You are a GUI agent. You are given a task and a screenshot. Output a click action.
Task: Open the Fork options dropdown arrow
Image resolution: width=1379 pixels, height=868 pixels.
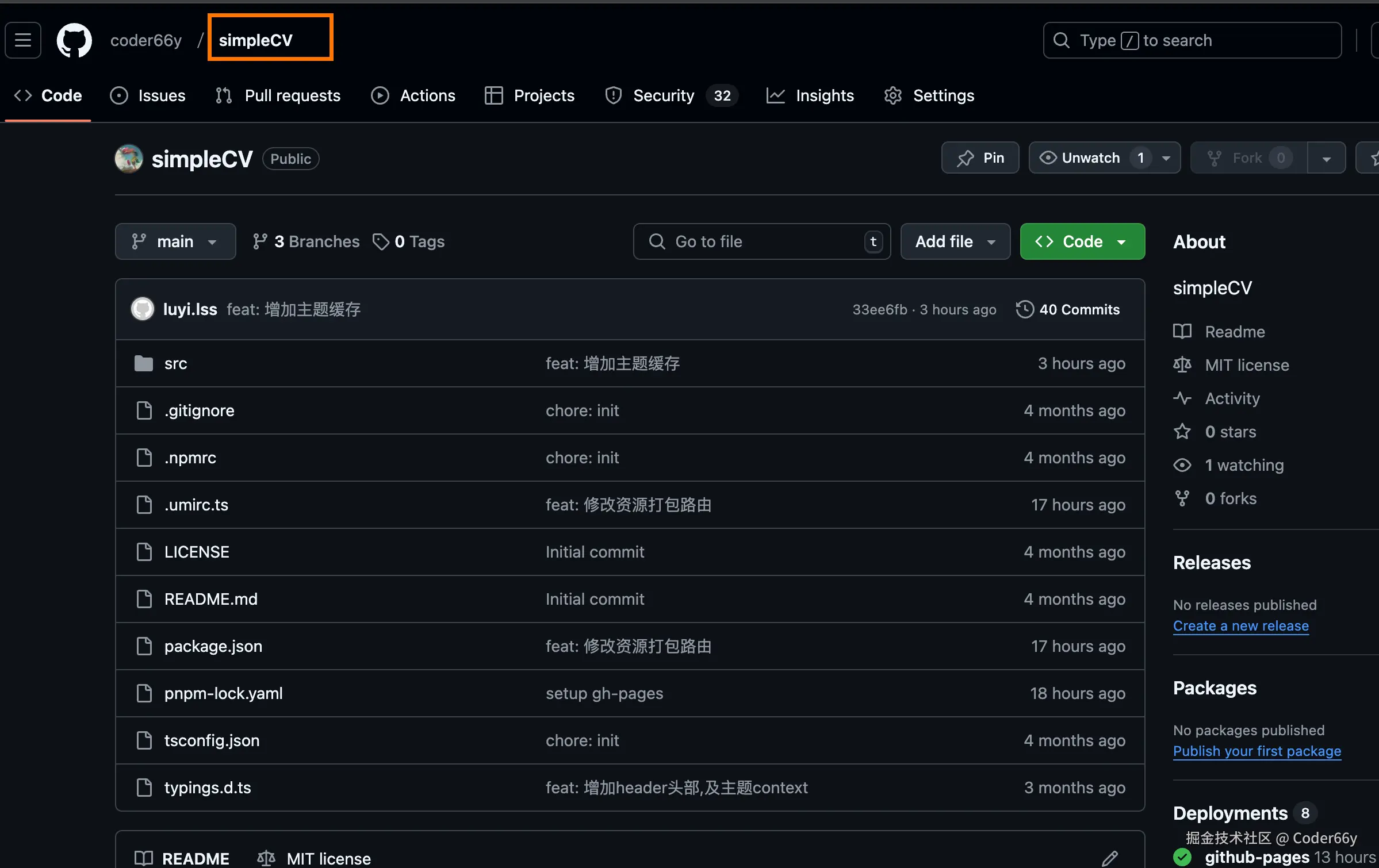pyautogui.click(x=1326, y=159)
